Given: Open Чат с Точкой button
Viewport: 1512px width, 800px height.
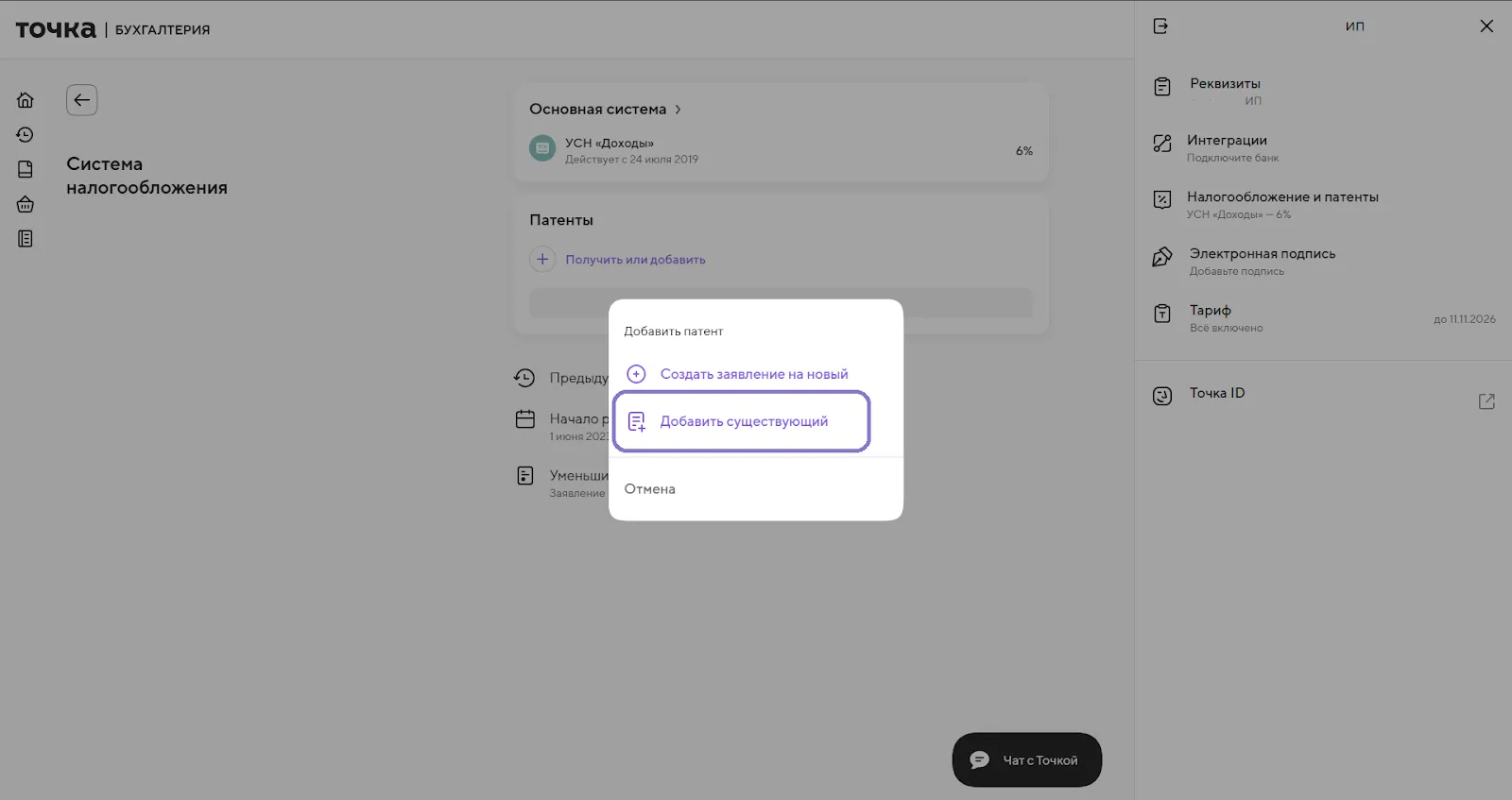Looking at the screenshot, I should tap(1026, 760).
